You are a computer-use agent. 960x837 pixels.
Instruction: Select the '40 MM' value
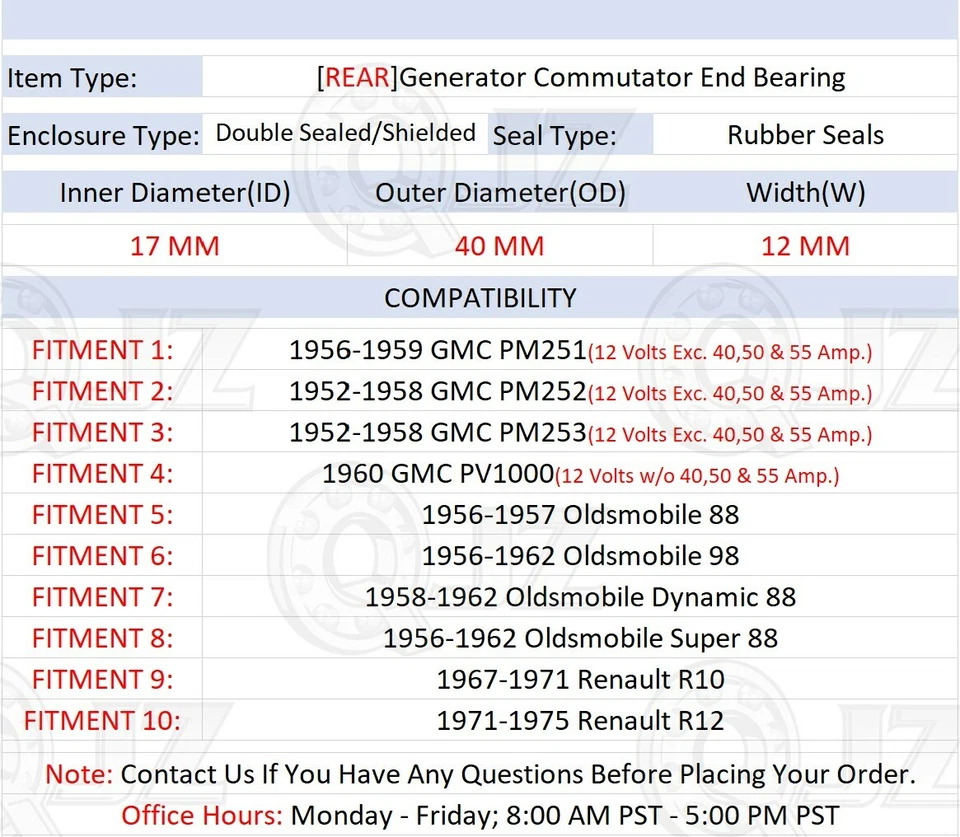(x=500, y=246)
